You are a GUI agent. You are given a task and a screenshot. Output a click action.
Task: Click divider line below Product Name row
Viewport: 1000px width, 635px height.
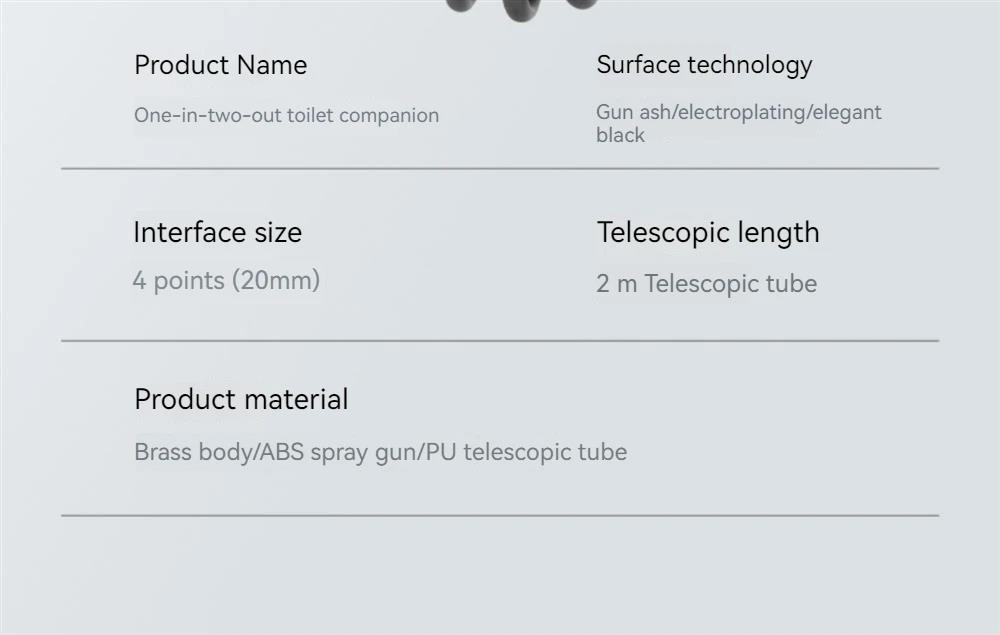coord(500,169)
